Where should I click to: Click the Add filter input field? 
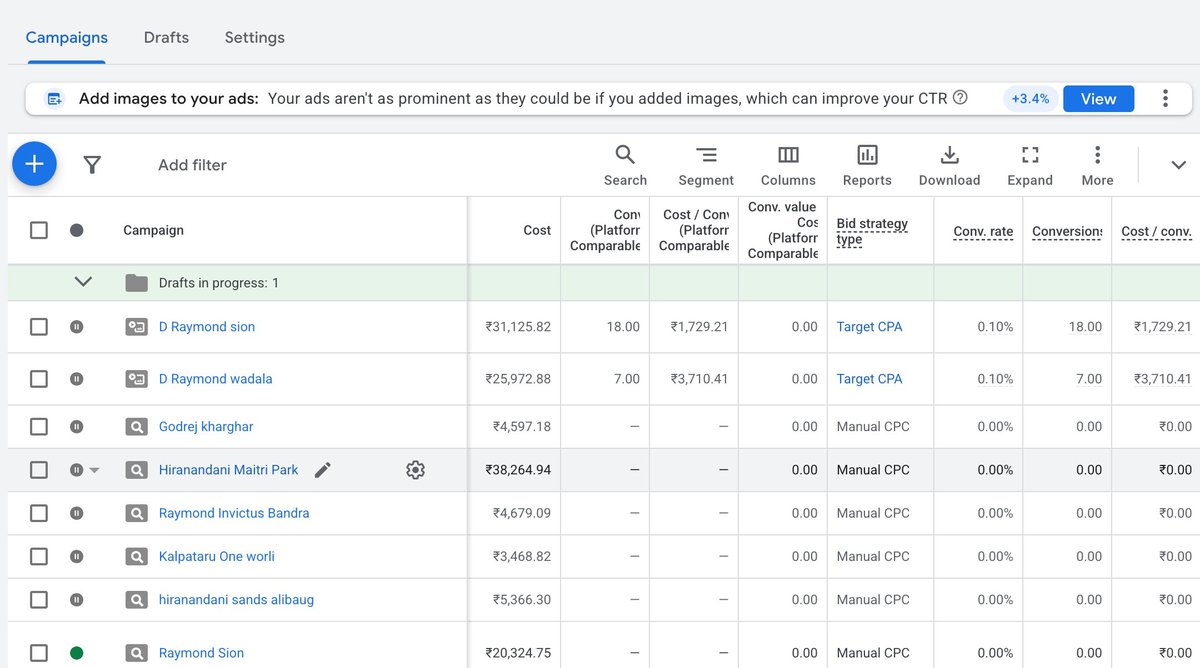[192, 165]
